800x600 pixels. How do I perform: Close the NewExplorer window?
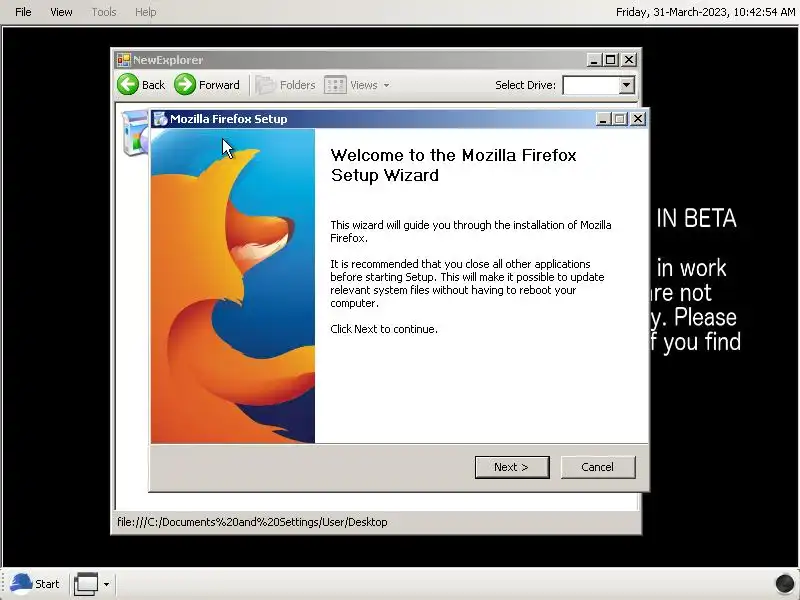coord(629,60)
